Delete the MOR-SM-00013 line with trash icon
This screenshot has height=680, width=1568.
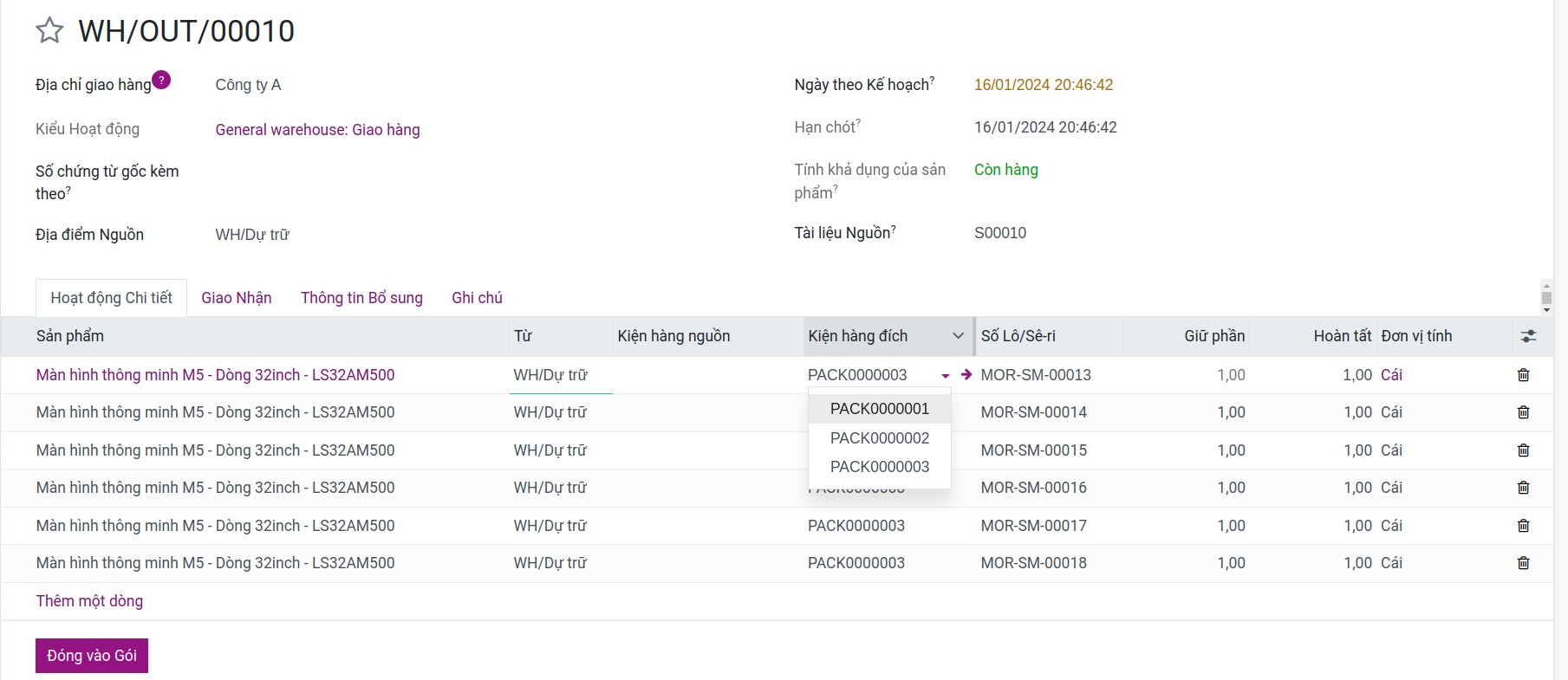(x=1523, y=375)
